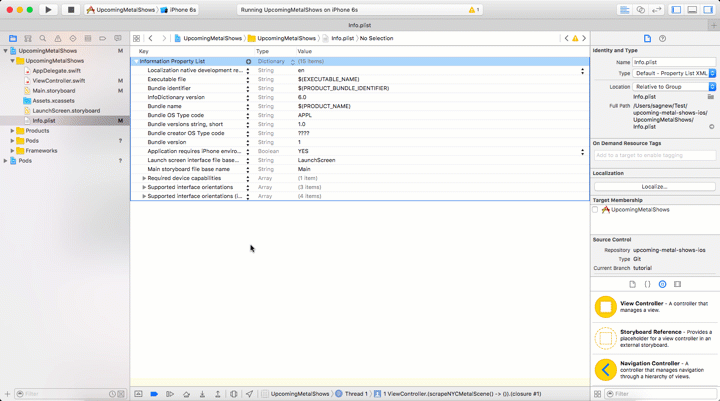Open YES value stepper for Application requires iPhone
This screenshot has width=720, height=401.
(x=582, y=152)
